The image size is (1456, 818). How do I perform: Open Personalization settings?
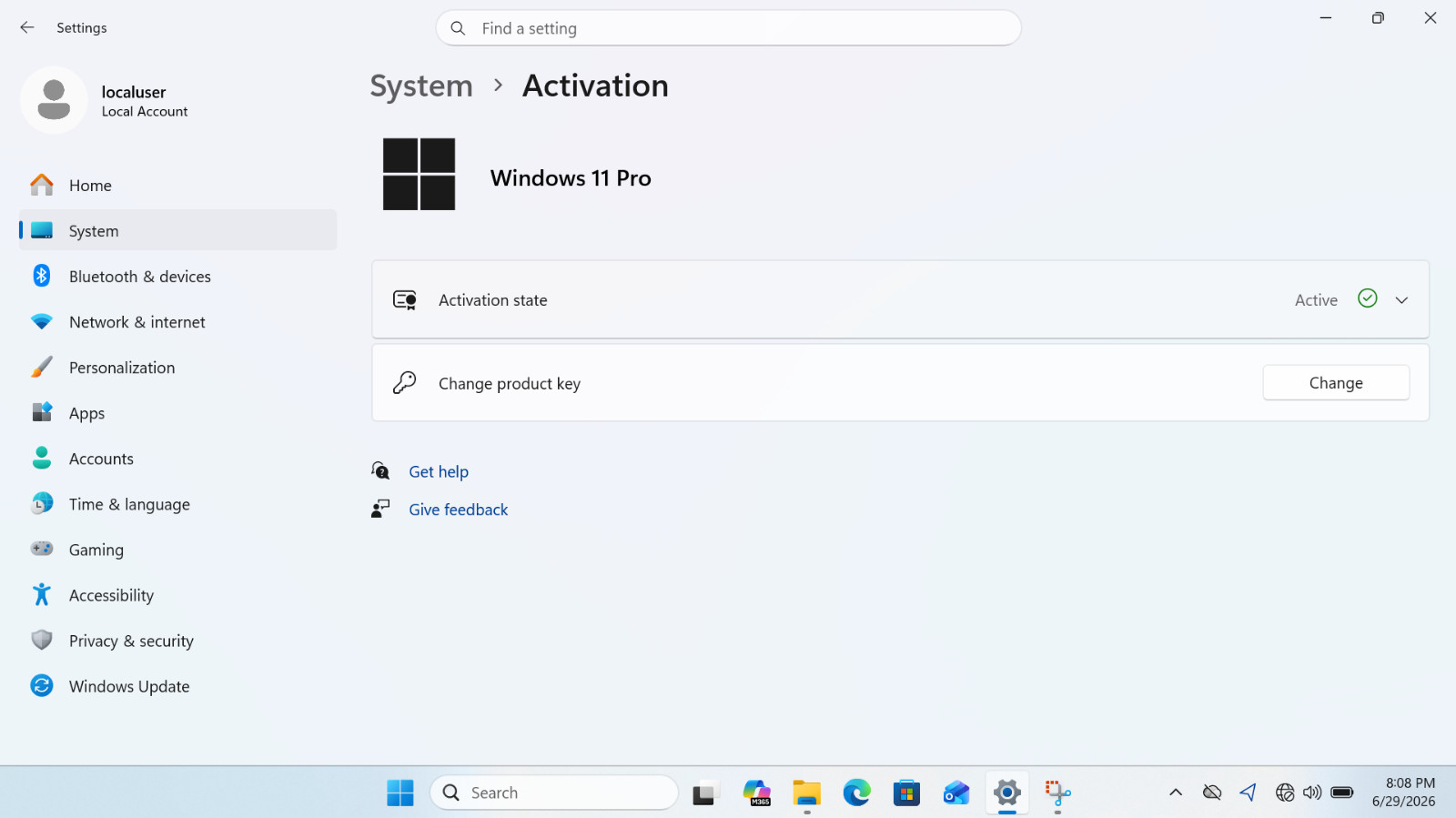click(178, 368)
